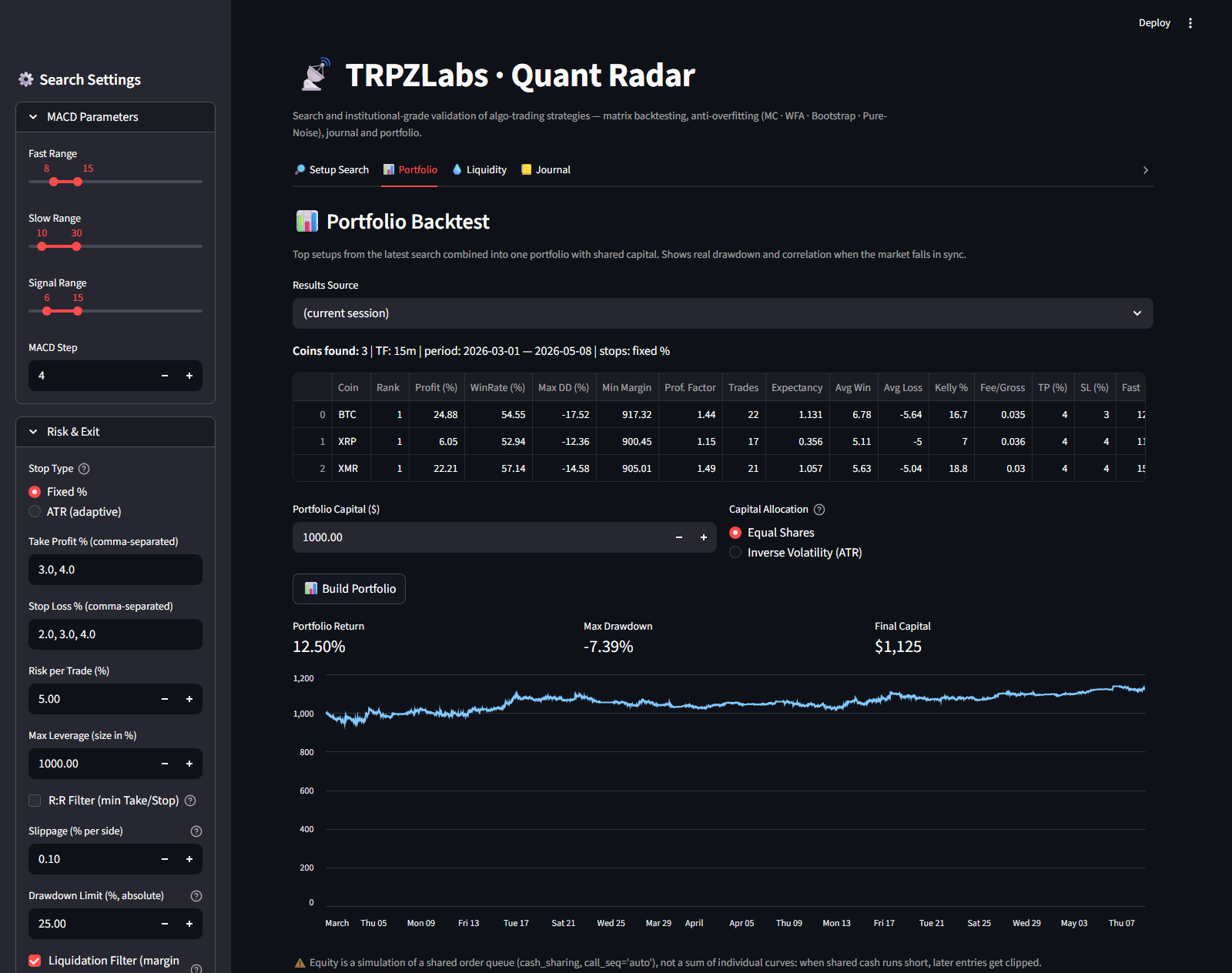Decrease Slippage with minus
The image size is (1232, 973).
pyautogui.click(x=165, y=859)
